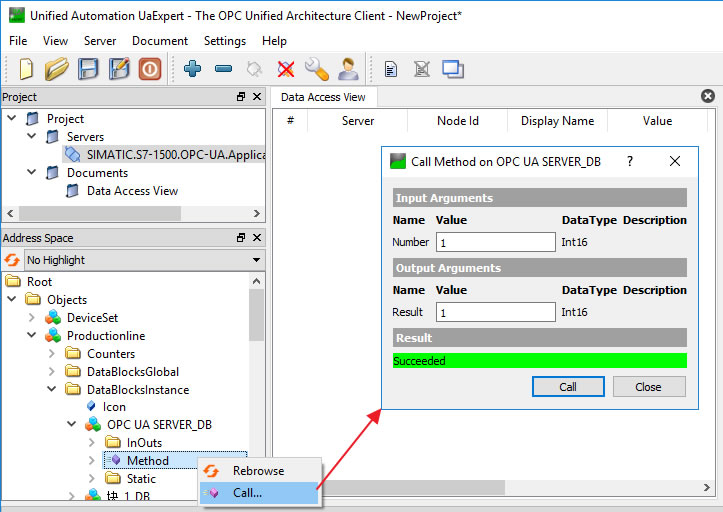Open the Settings menu
The width and height of the screenshot is (723, 512).
tap(225, 41)
